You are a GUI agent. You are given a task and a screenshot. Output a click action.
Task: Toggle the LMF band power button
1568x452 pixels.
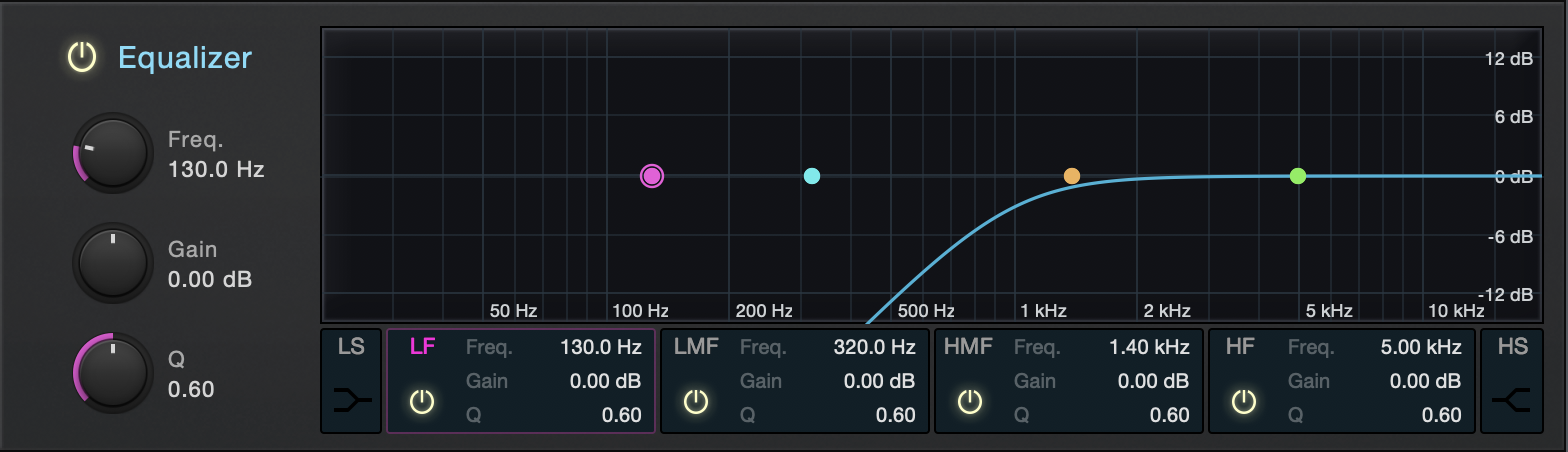click(696, 402)
